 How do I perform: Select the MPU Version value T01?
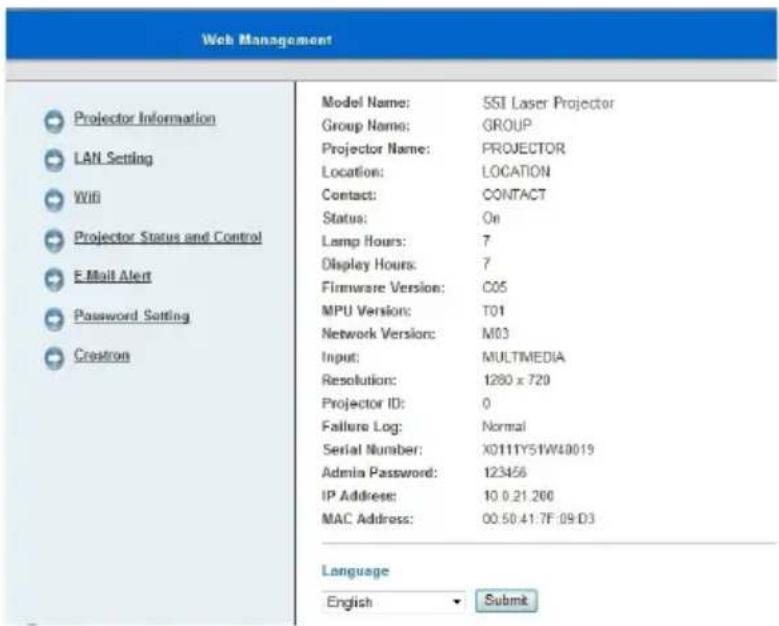click(493, 311)
